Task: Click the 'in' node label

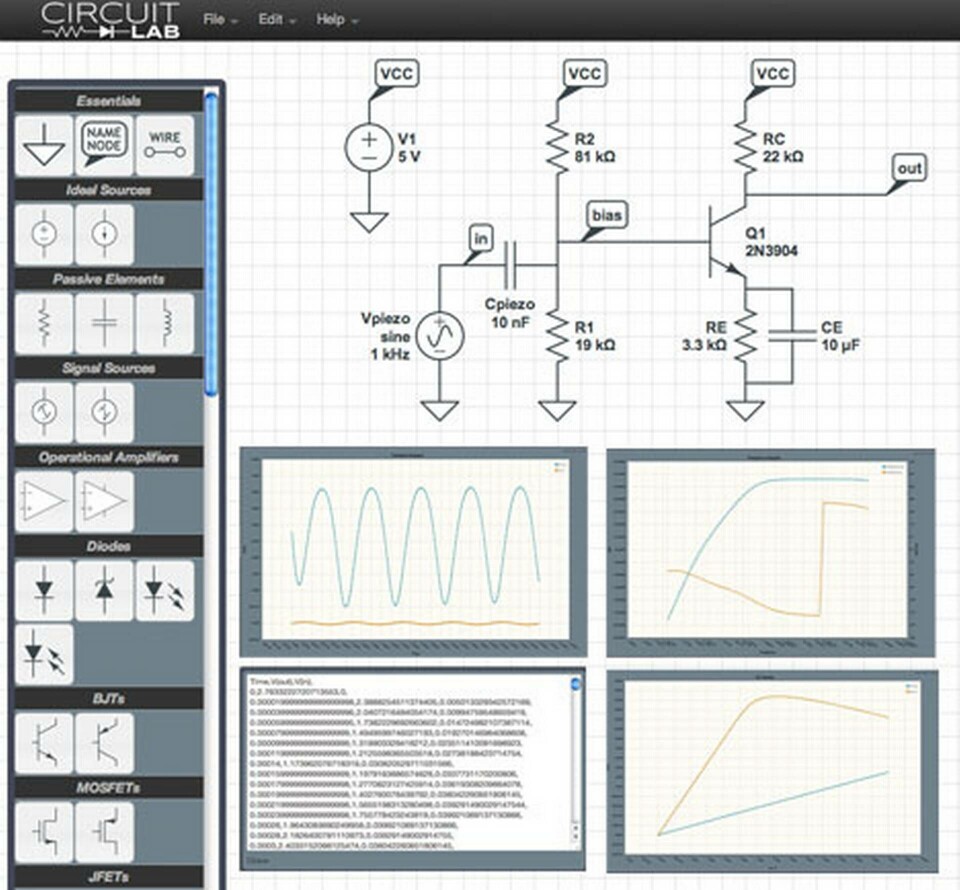Action: pyautogui.click(x=481, y=239)
